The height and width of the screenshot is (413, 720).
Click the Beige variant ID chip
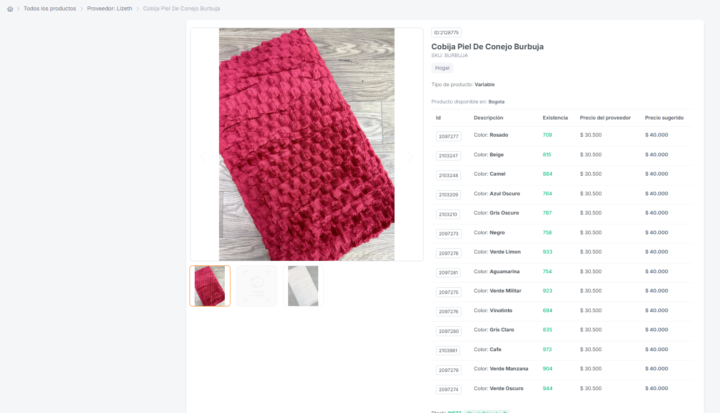[x=448, y=156]
